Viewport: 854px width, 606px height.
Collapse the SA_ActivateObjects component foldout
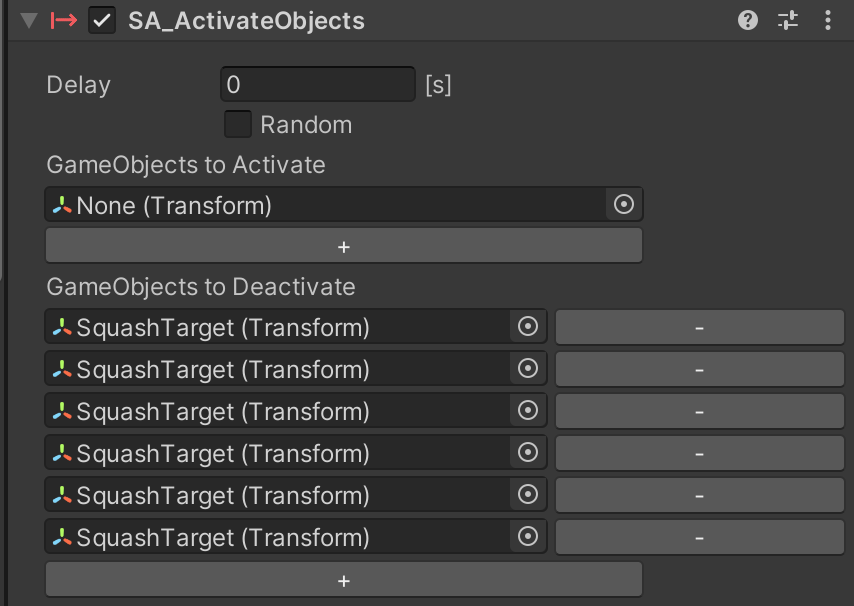pos(28,20)
